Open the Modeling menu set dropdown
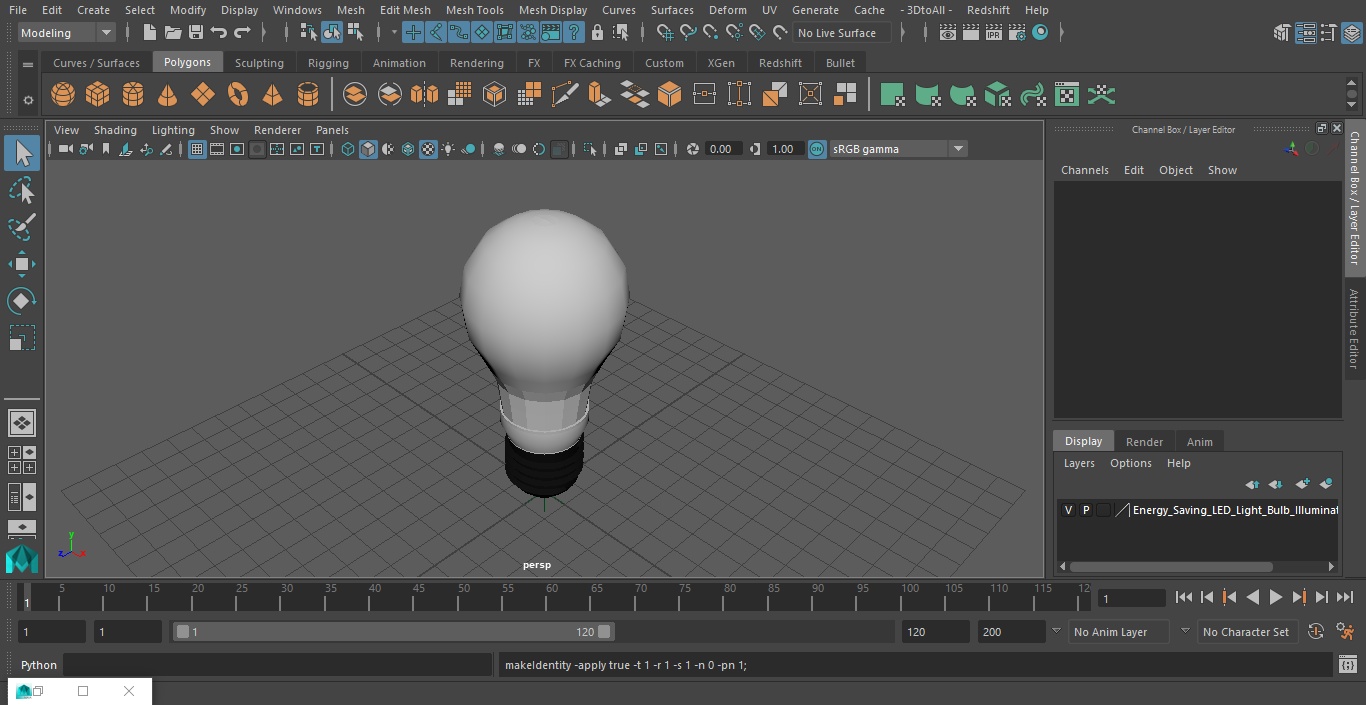 [x=67, y=33]
